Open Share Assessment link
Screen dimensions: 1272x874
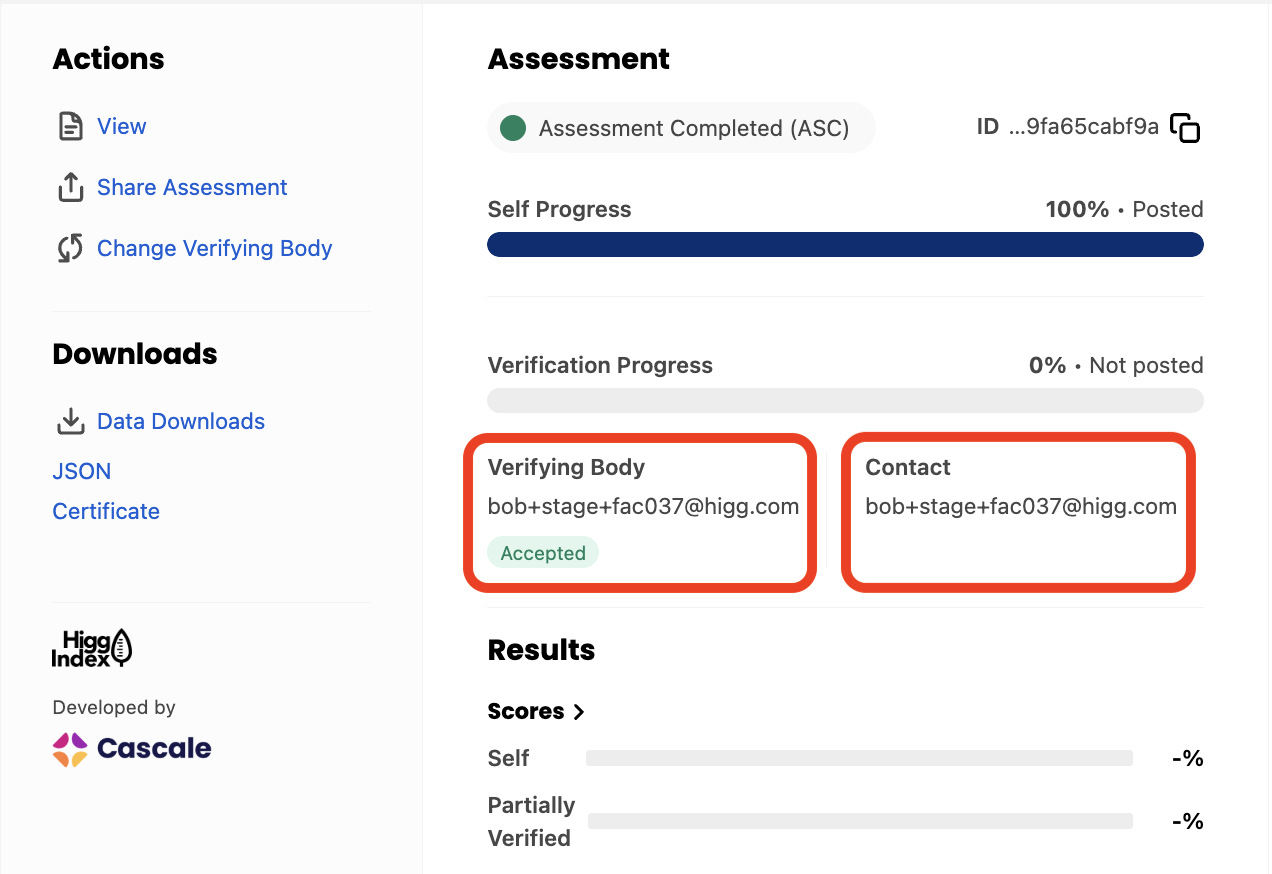click(192, 188)
